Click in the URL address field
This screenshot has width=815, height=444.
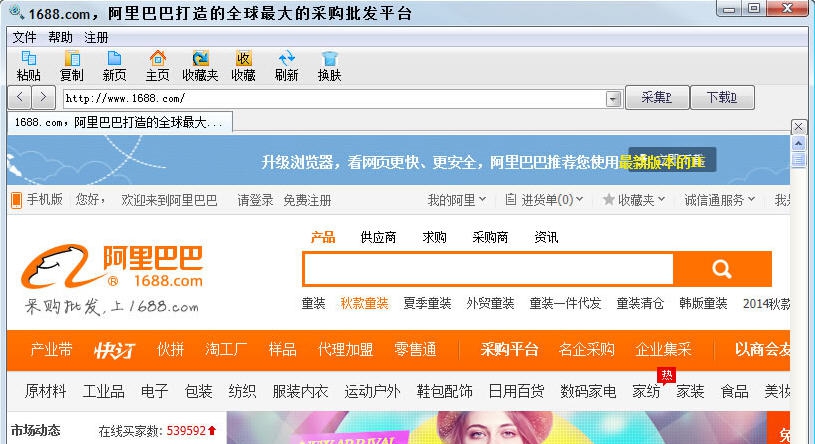click(x=334, y=98)
